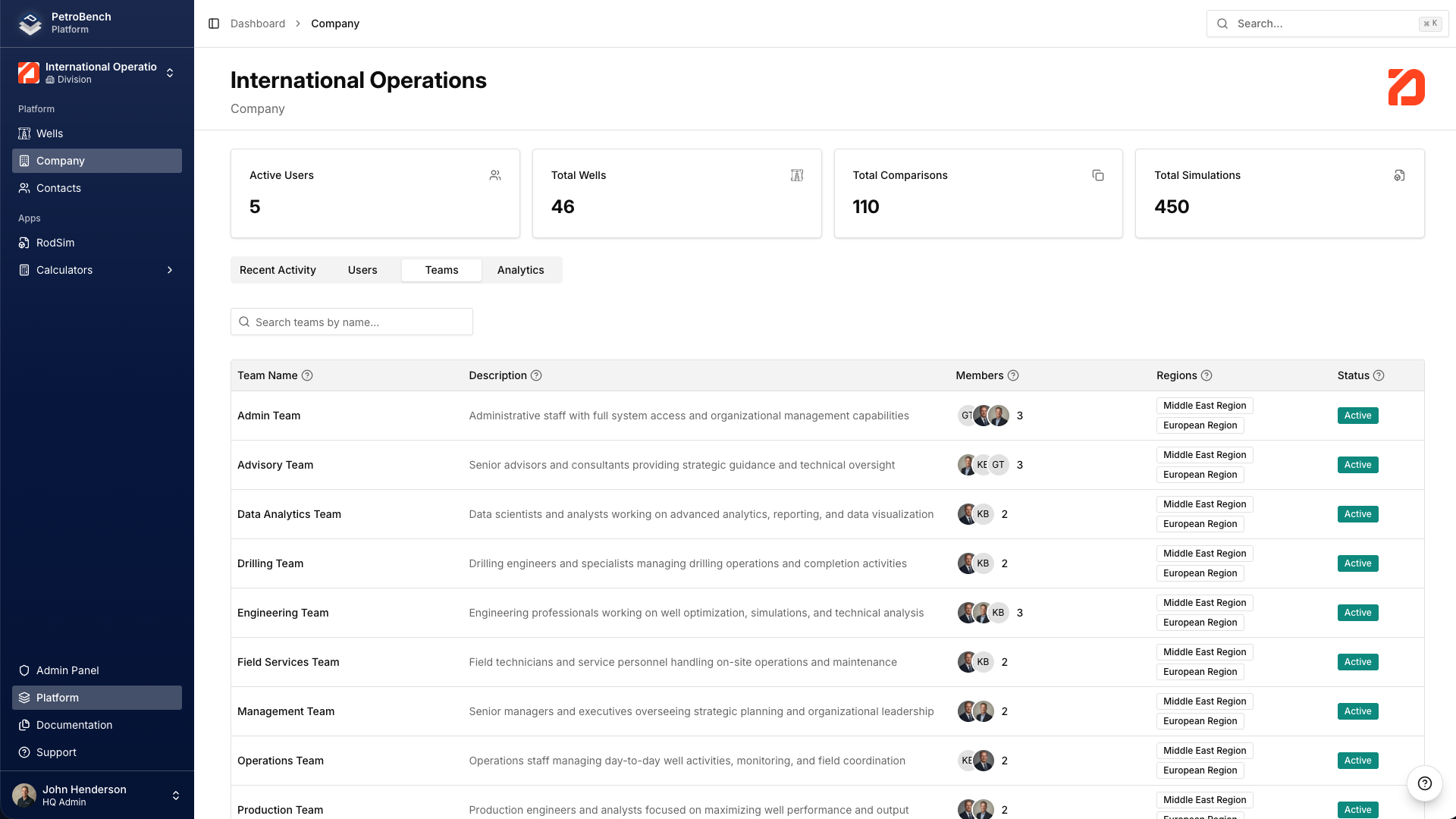Viewport: 1456px width, 819px height.
Task: Click the Status column help icon
Action: click(x=1379, y=375)
